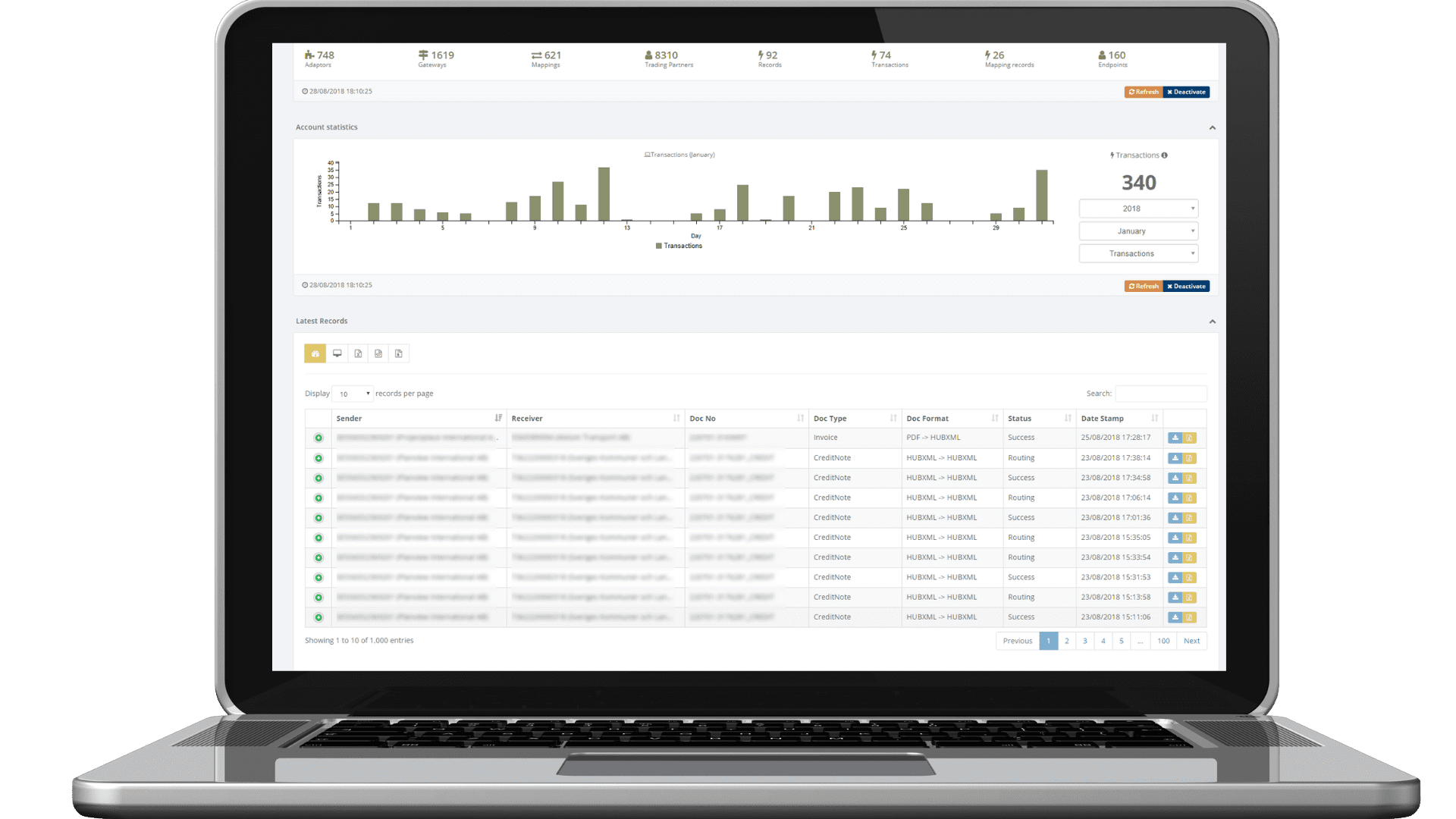This screenshot has height=819, width=1456.
Task: Open the January month dropdown
Action: click(x=1138, y=231)
